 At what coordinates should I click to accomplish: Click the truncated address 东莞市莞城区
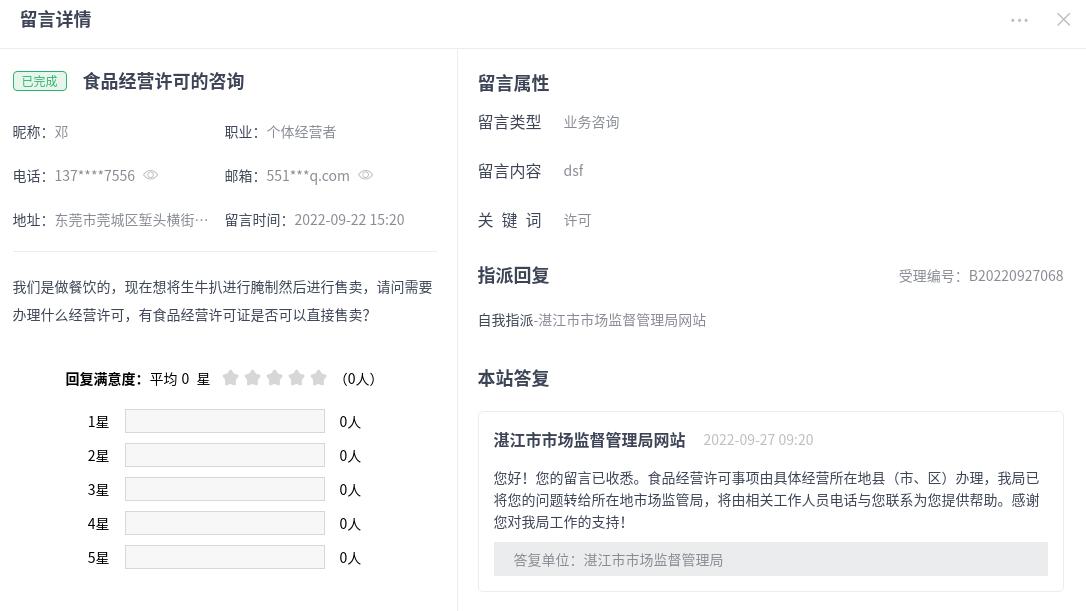point(132,220)
